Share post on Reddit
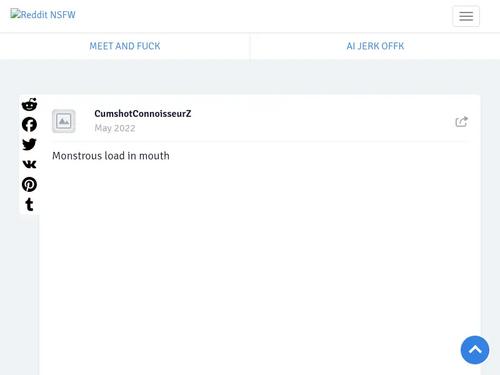The height and width of the screenshot is (375, 500). pos(29,105)
